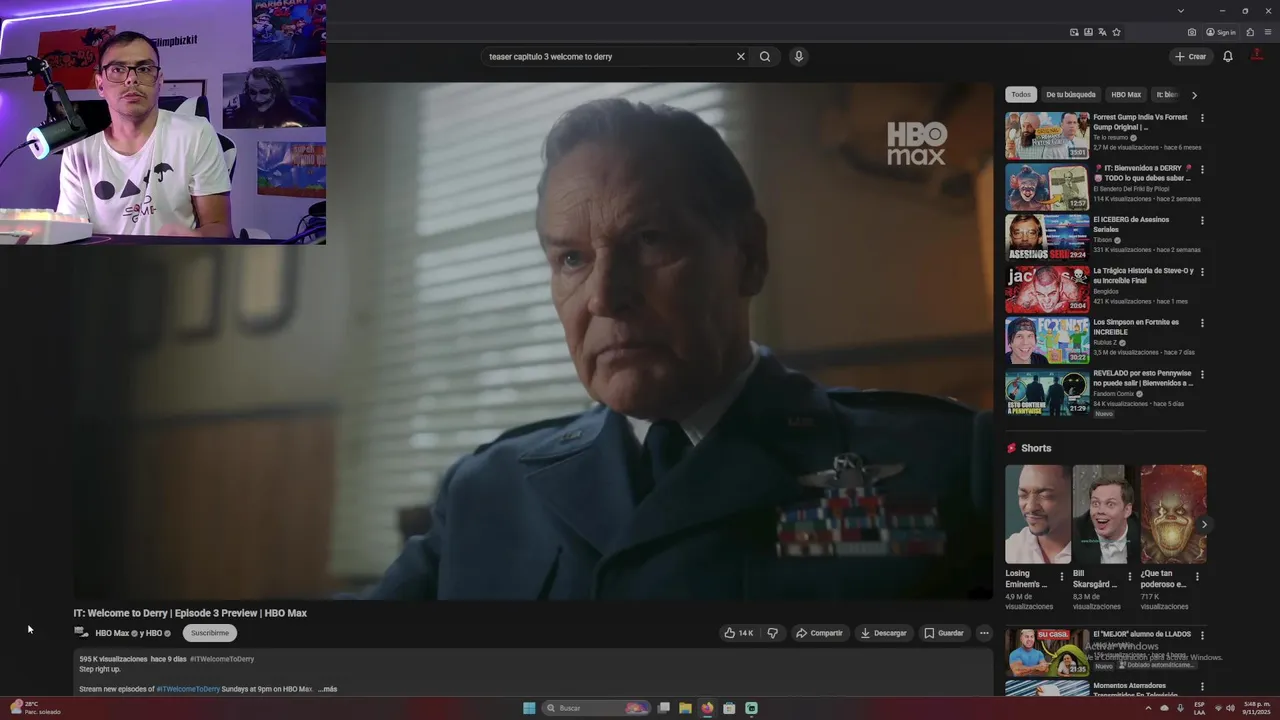1280x720 pixels.
Task: Click the video title IT: Welcome to Derry
Action: 190,613
